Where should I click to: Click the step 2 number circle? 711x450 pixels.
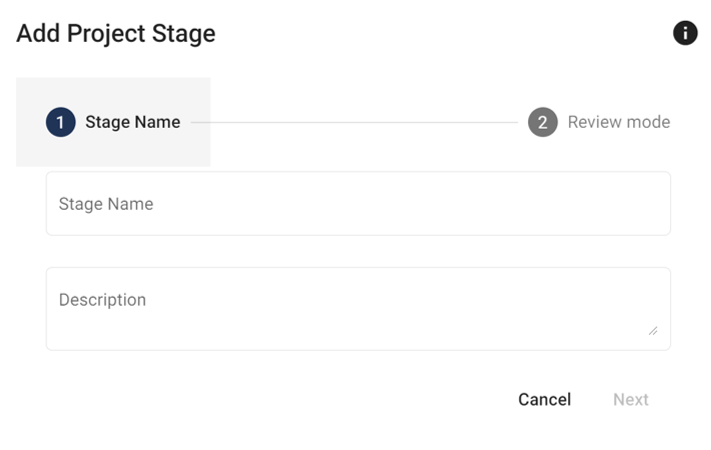[x=543, y=122]
